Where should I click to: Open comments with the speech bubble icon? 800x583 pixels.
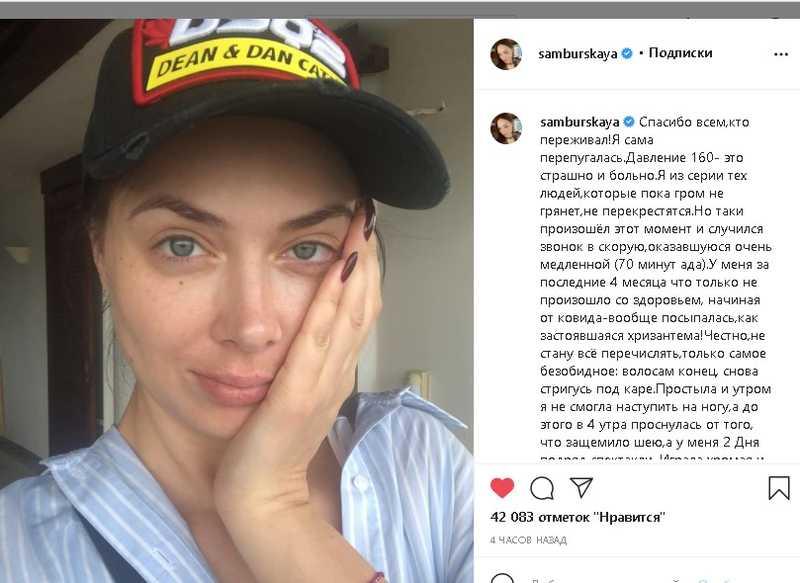click(542, 488)
